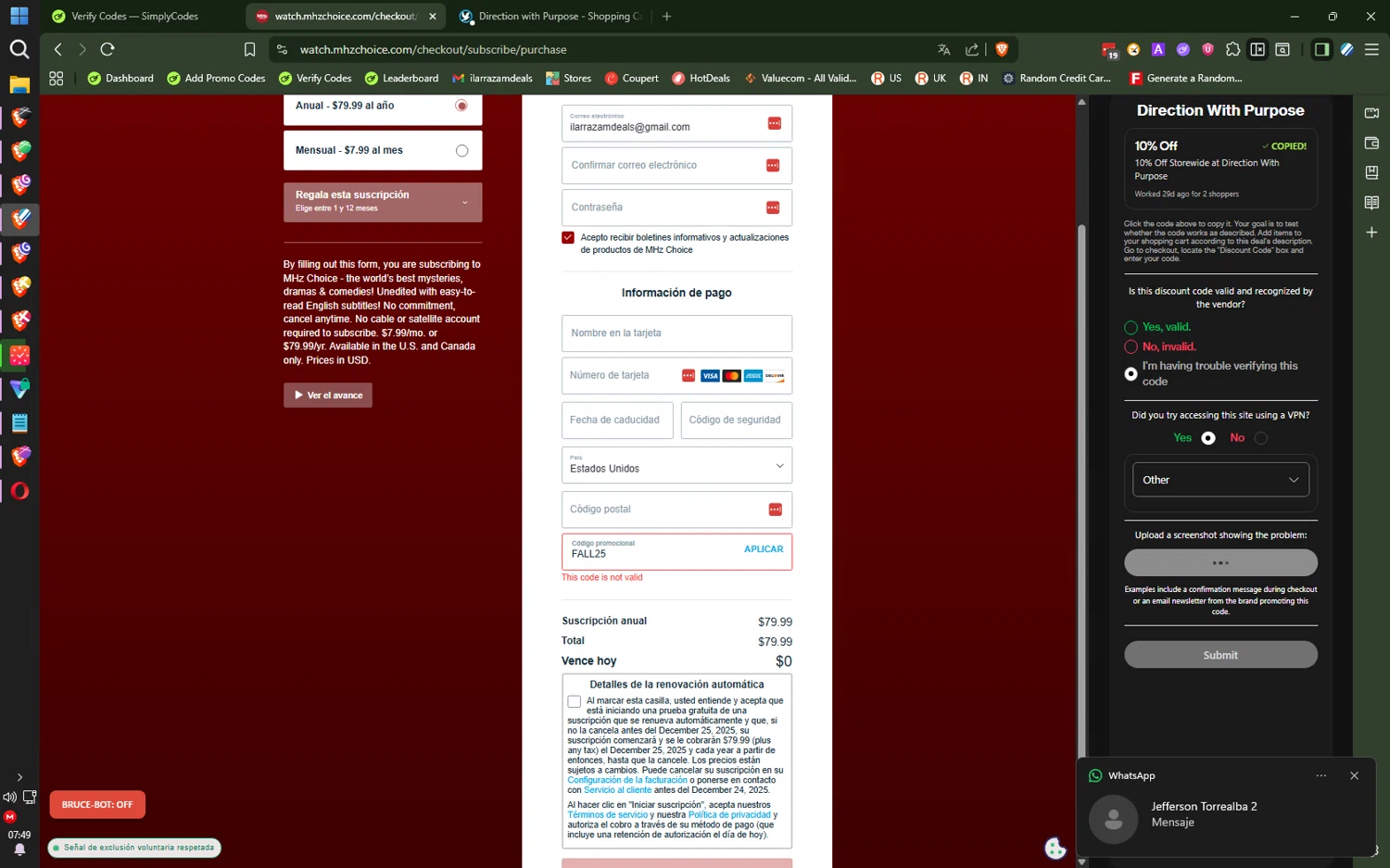
Task: Click the purple A extension icon
Action: coord(1158,49)
